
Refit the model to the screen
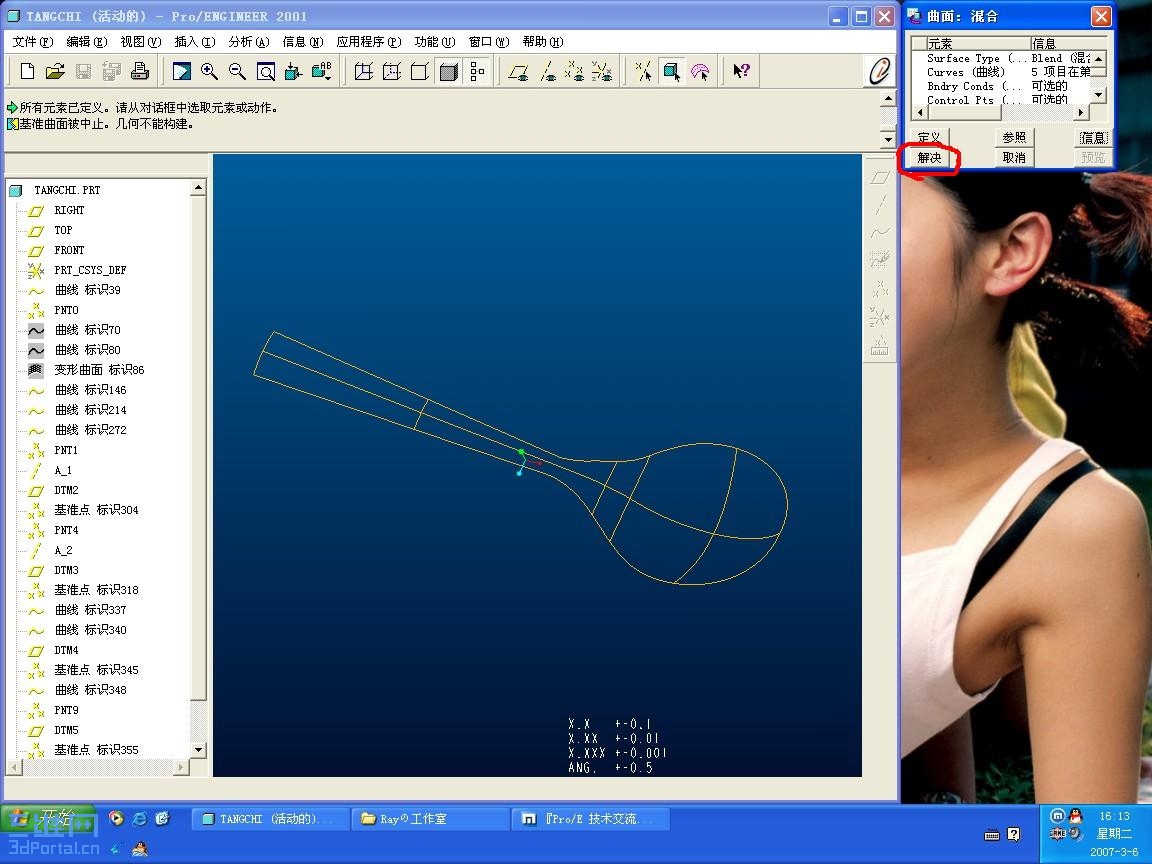tap(265, 71)
